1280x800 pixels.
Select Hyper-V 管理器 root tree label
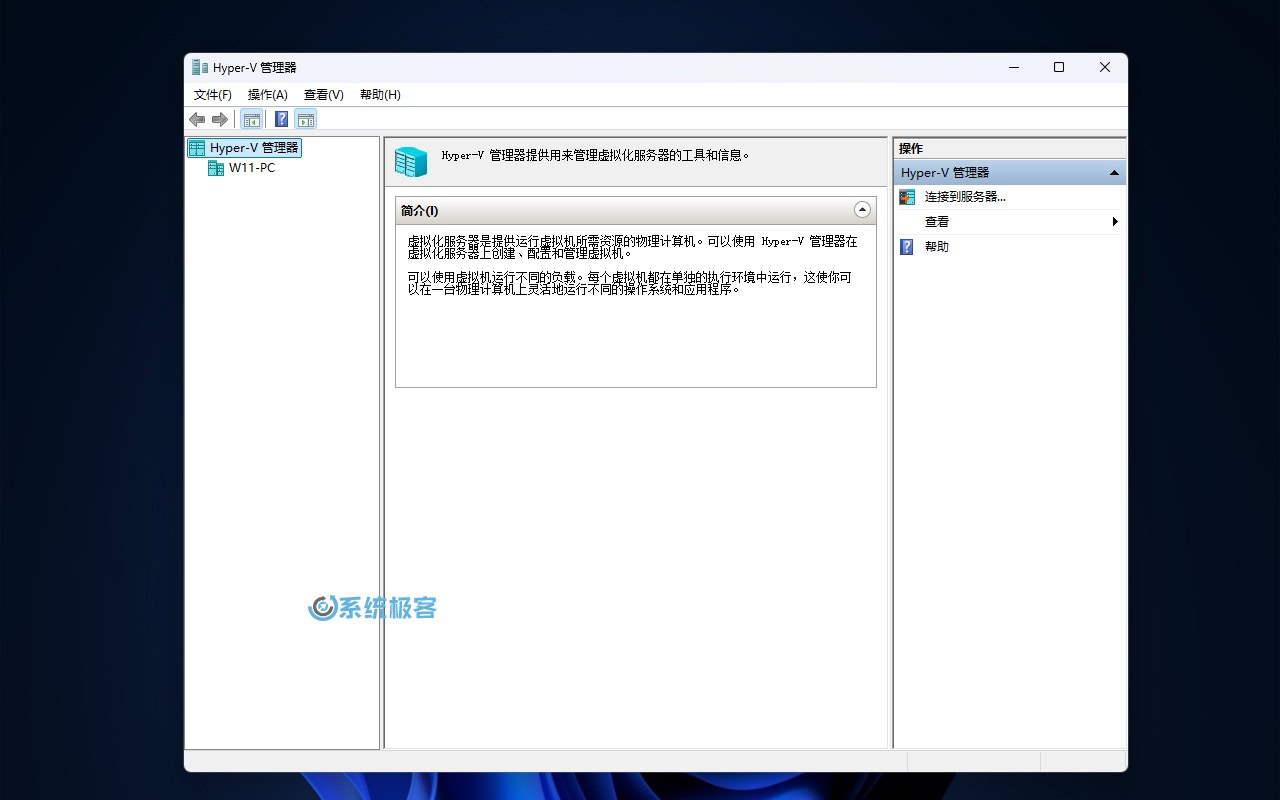coord(254,148)
